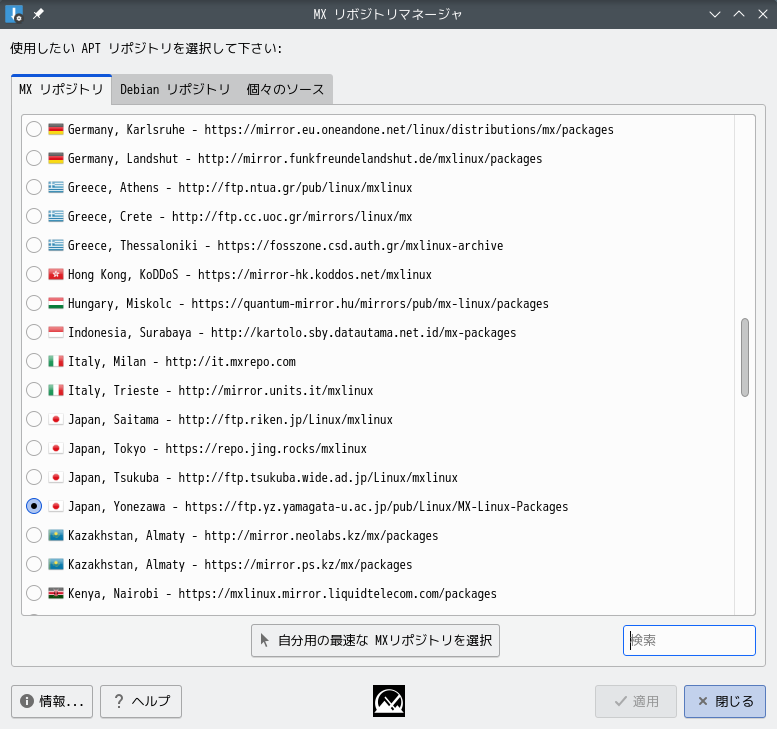Select Greece, Thessaloniki radio button
Viewport: 777px width, 729px height.
click(x=34, y=245)
